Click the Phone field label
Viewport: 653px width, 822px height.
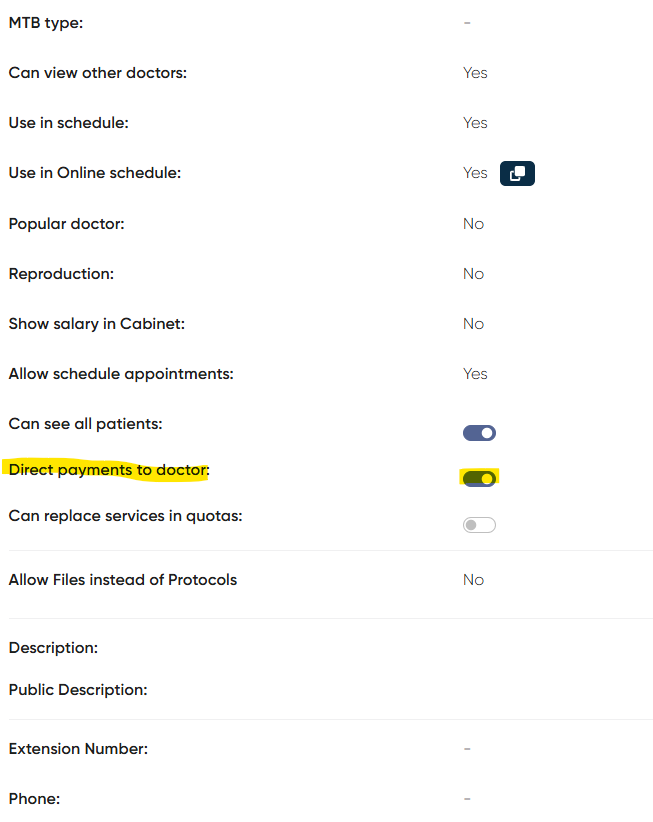pos(34,799)
